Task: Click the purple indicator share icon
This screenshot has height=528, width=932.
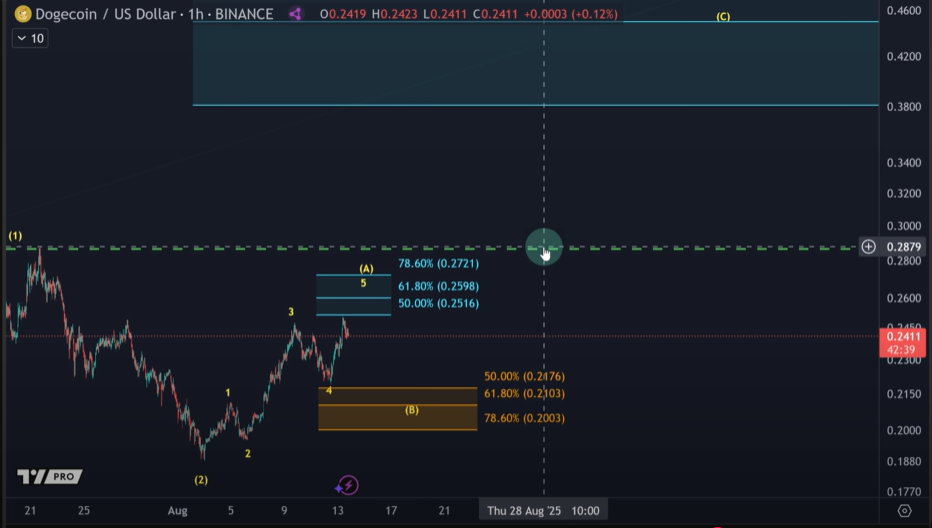Action: 295,14
